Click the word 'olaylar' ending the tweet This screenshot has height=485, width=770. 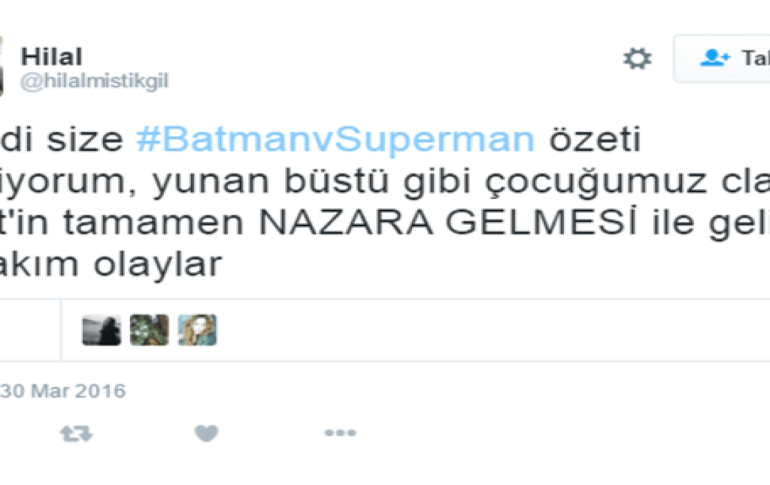tap(158, 265)
